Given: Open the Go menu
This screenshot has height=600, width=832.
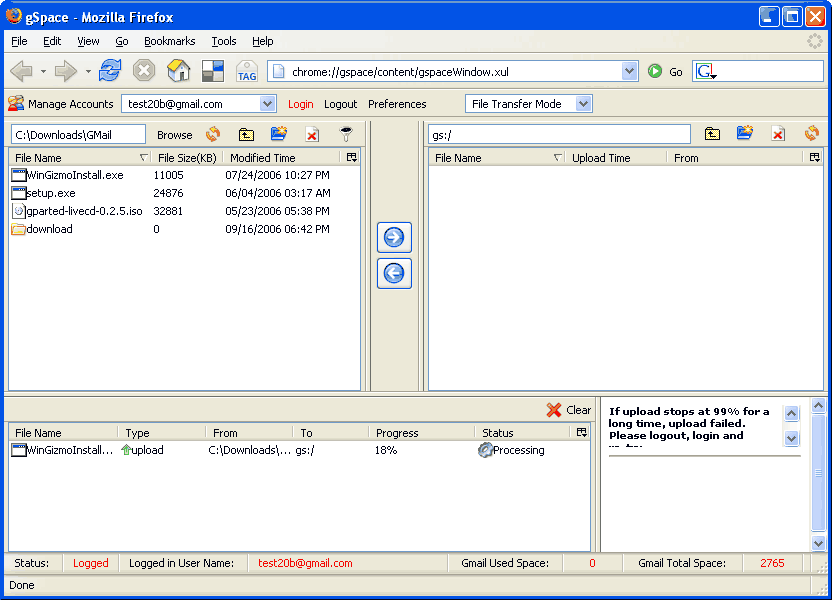Looking at the screenshot, I should click(122, 41).
